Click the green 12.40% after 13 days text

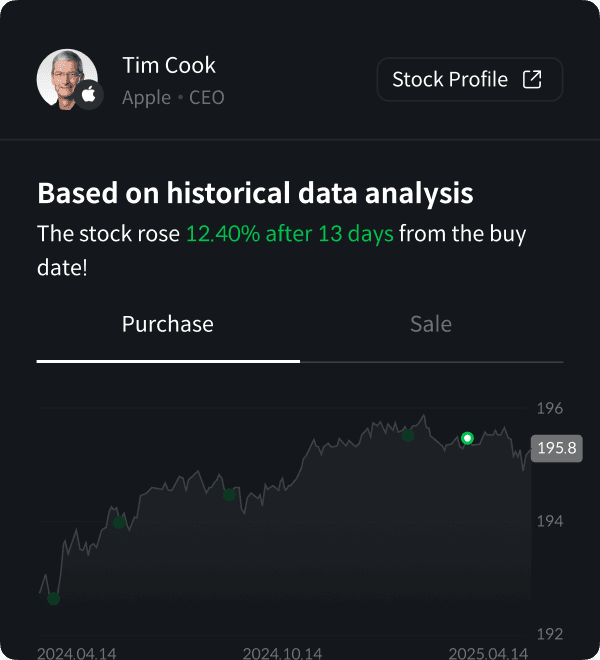(290, 235)
